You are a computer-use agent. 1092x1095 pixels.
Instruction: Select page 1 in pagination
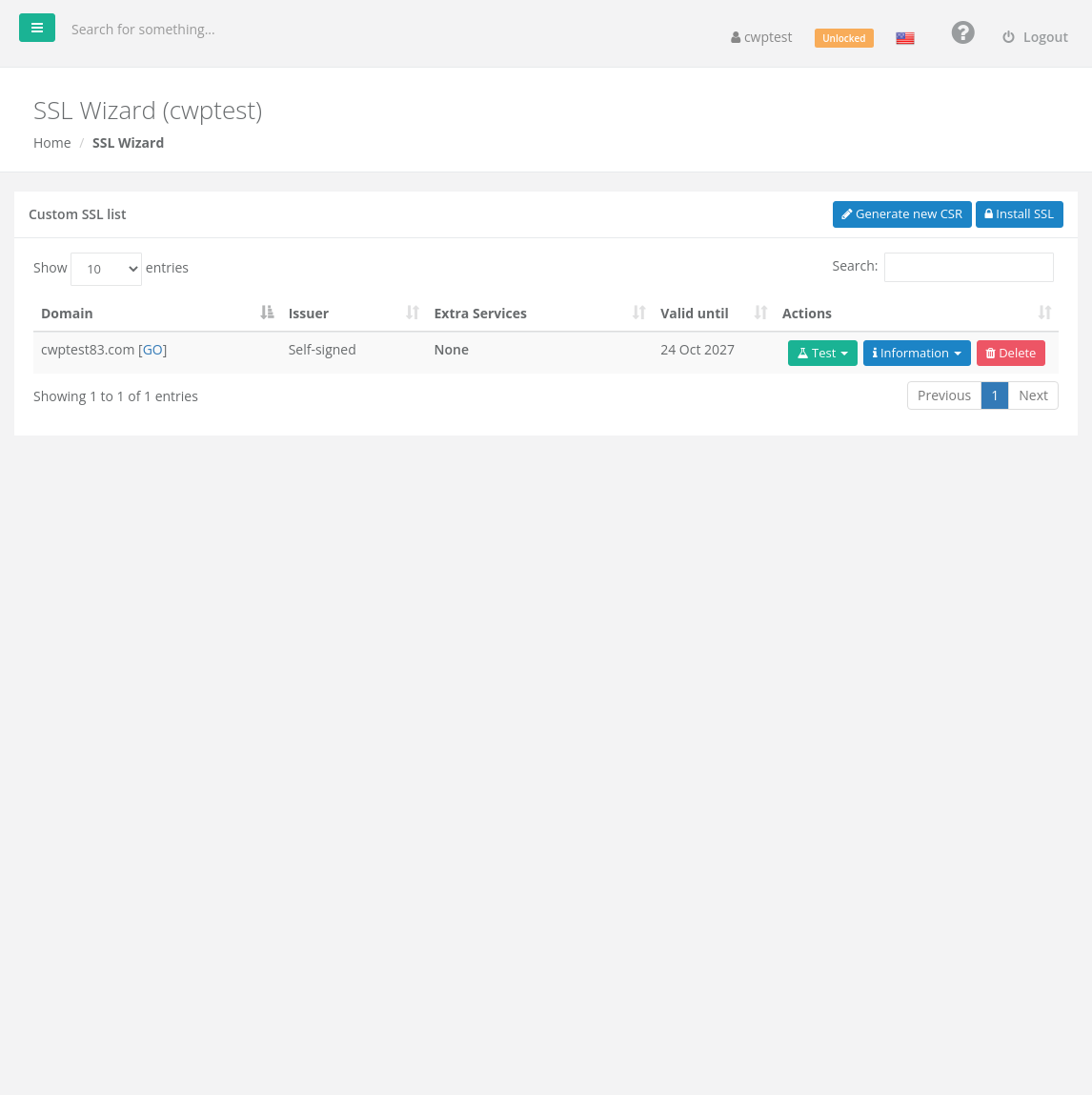pyautogui.click(x=994, y=395)
